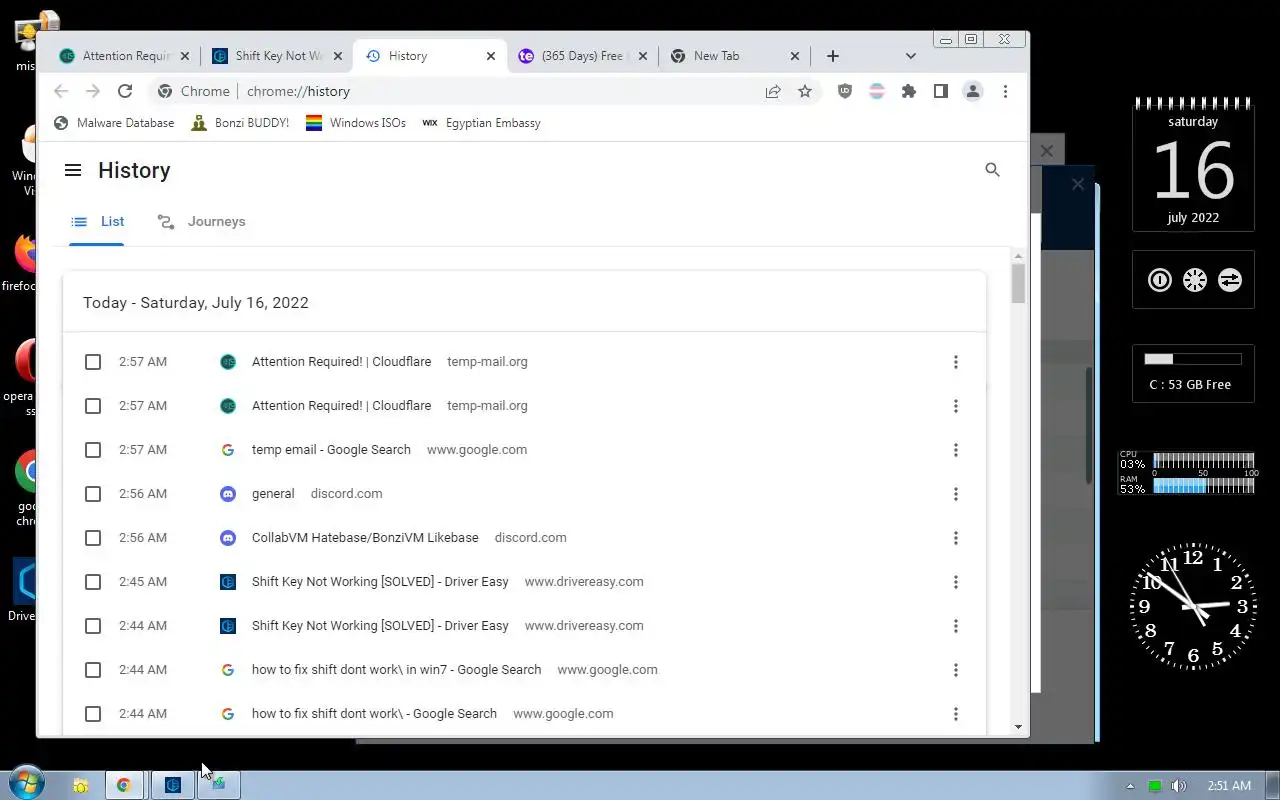Open the CollabVM Hatebase/BonziVM Likebase entry
This screenshot has height=800, width=1280.
point(365,538)
